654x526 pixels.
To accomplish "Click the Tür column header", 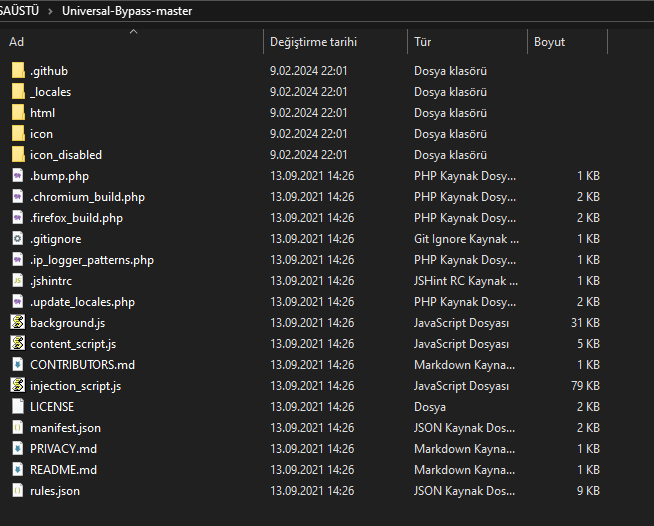I will 422,42.
